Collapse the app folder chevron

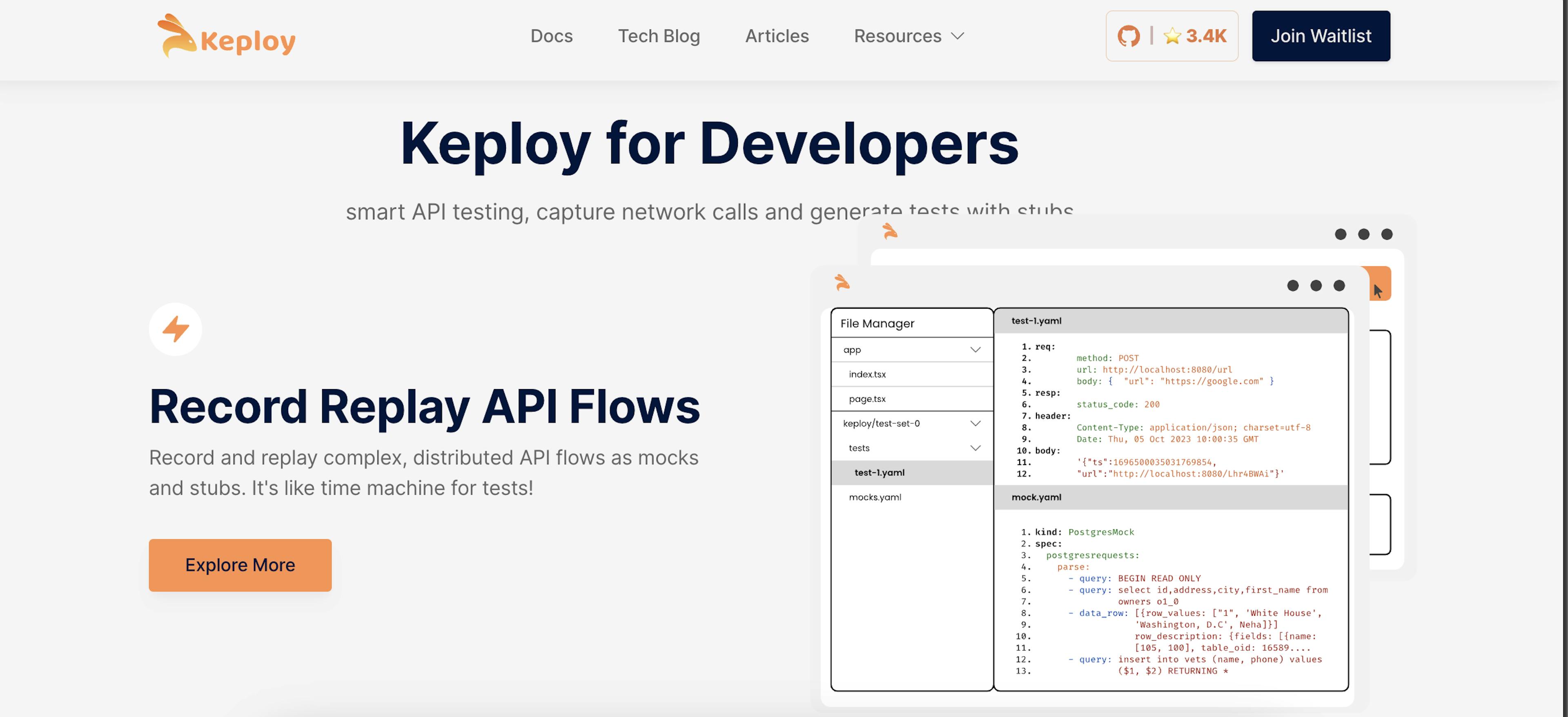975,350
